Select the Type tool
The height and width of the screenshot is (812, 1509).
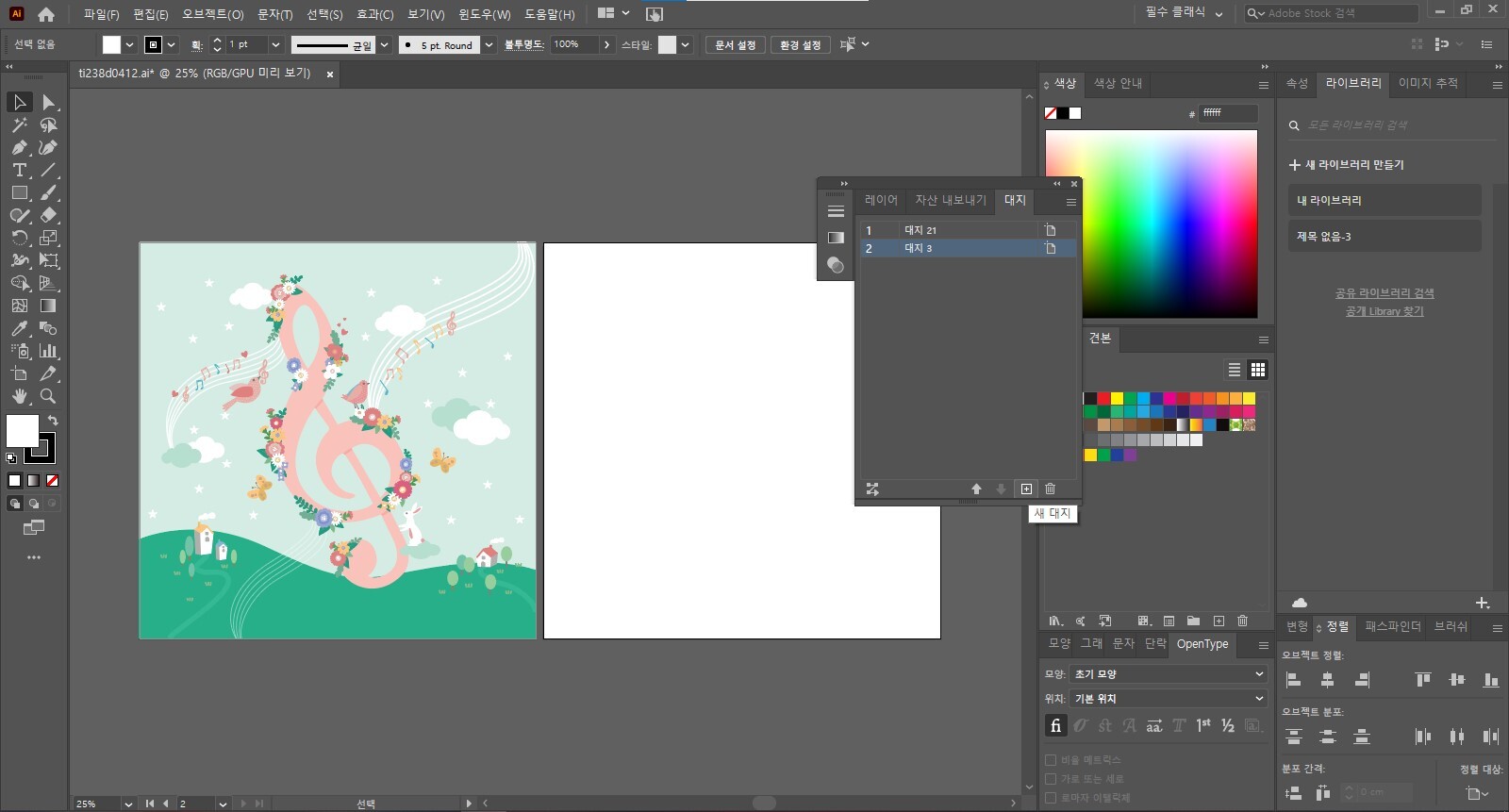click(x=19, y=170)
